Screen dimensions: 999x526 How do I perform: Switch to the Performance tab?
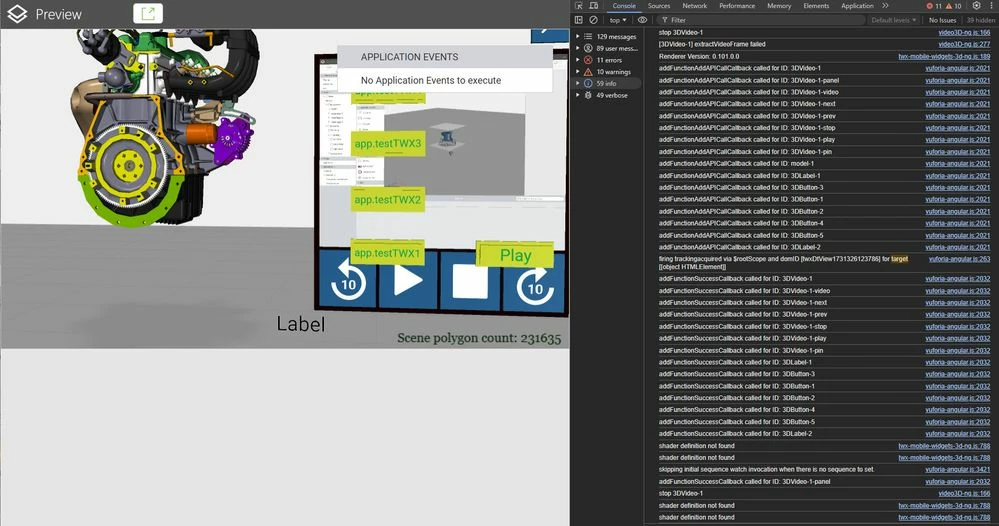737,6
